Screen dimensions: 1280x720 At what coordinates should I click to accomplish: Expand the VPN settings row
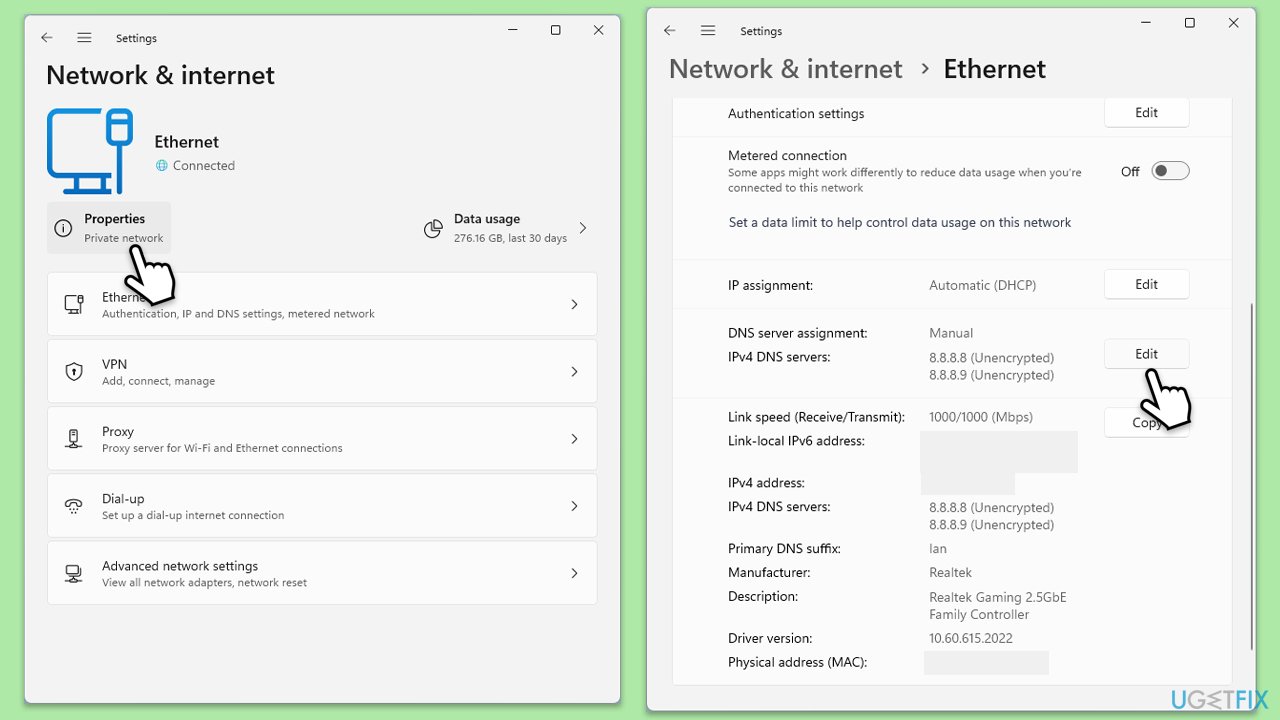574,370
